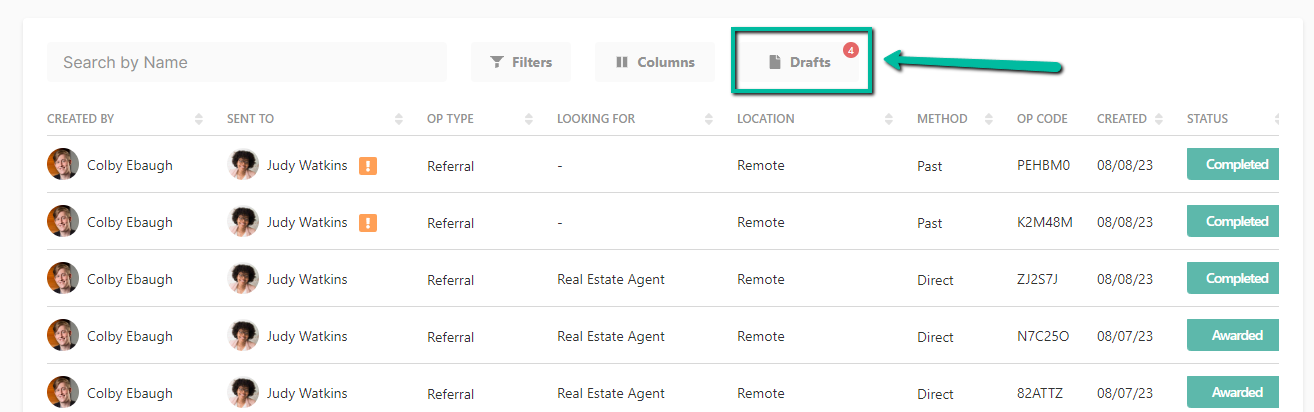Click Colby Ebaugh name in PEHBM0 row

(x=130, y=165)
